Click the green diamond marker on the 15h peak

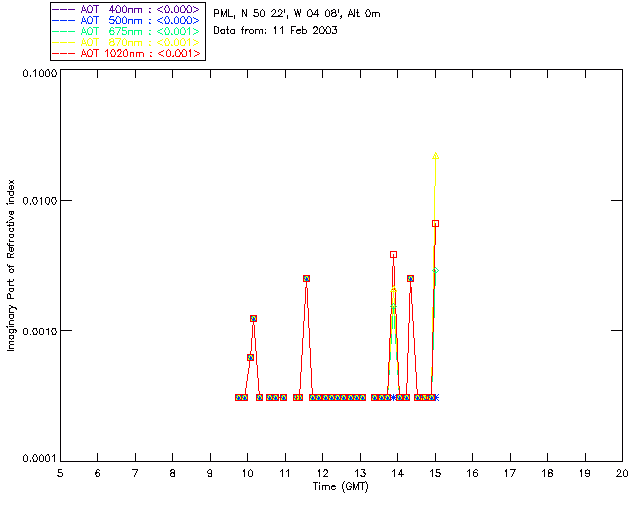point(436,270)
